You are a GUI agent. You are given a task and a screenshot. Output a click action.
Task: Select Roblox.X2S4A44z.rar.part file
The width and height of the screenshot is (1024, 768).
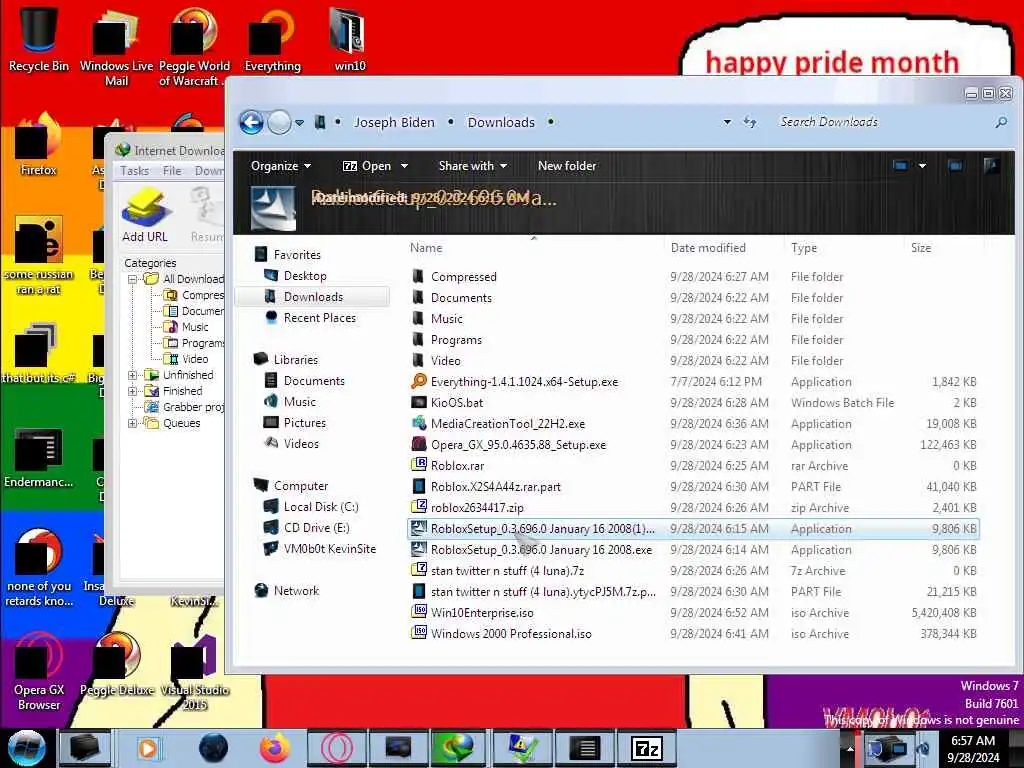point(692,487)
